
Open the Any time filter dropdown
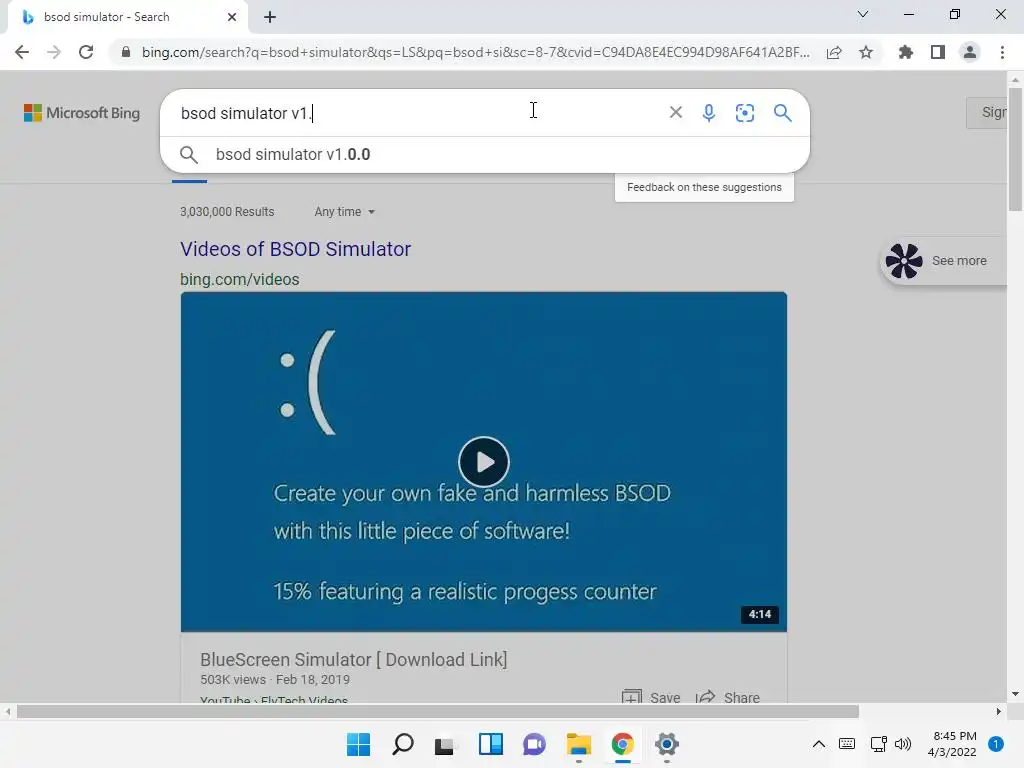(344, 212)
